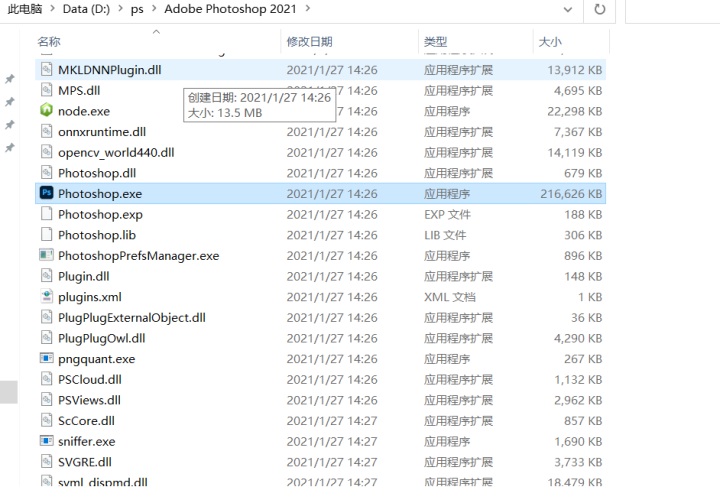Click the plugins.xml document icon
The width and height of the screenshot is (720, 490).
point(46,297)
